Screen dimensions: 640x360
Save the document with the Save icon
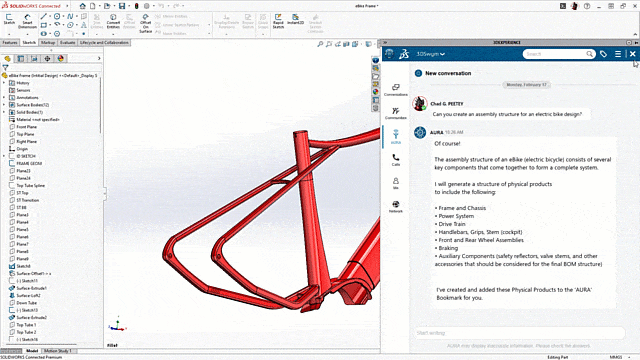(122, 6)
